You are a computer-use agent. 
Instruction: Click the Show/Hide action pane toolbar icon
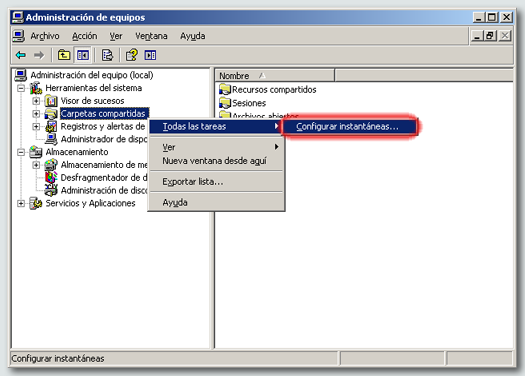150,55
